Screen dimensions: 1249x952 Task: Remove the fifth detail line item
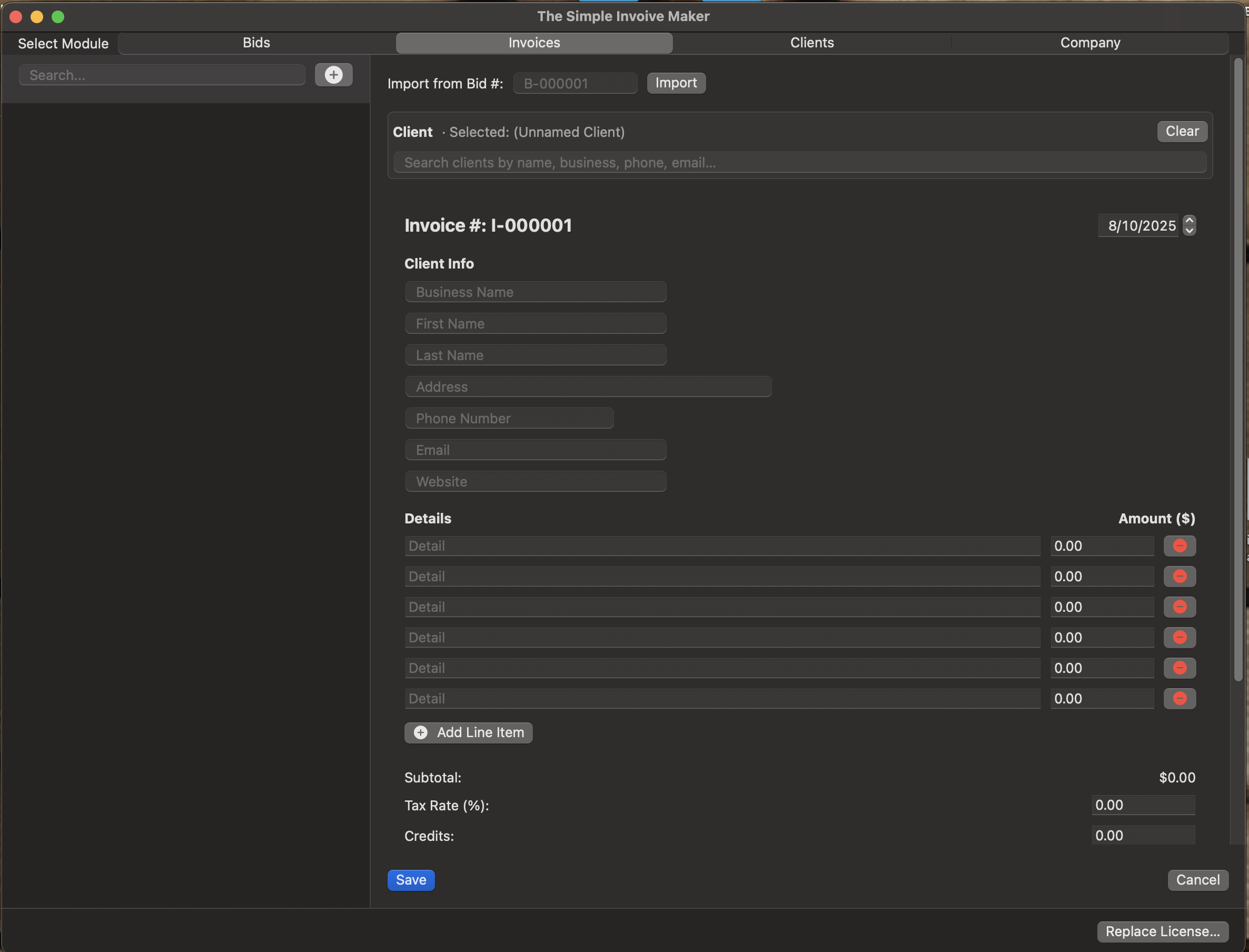coord(1180,668)
